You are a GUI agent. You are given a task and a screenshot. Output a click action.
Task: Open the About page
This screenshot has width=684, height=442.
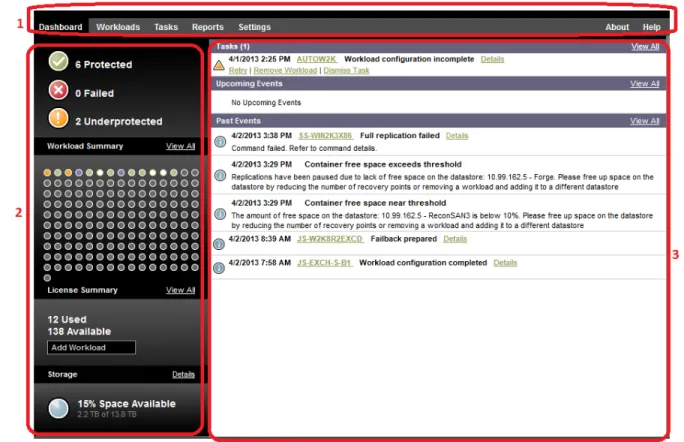[x=617, y=27]
